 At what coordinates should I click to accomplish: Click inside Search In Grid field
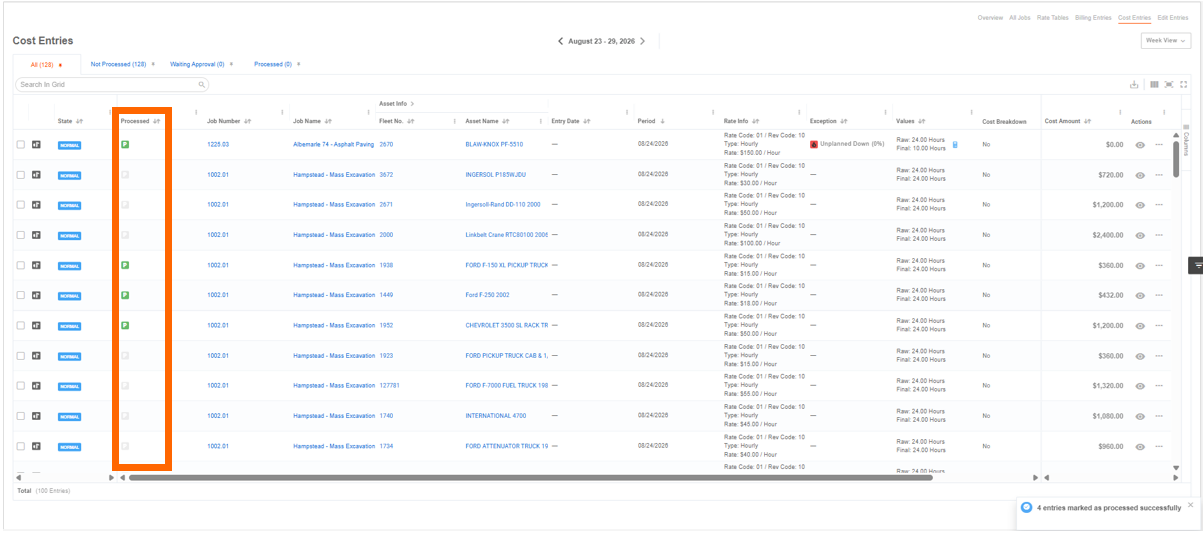(112, 85)
